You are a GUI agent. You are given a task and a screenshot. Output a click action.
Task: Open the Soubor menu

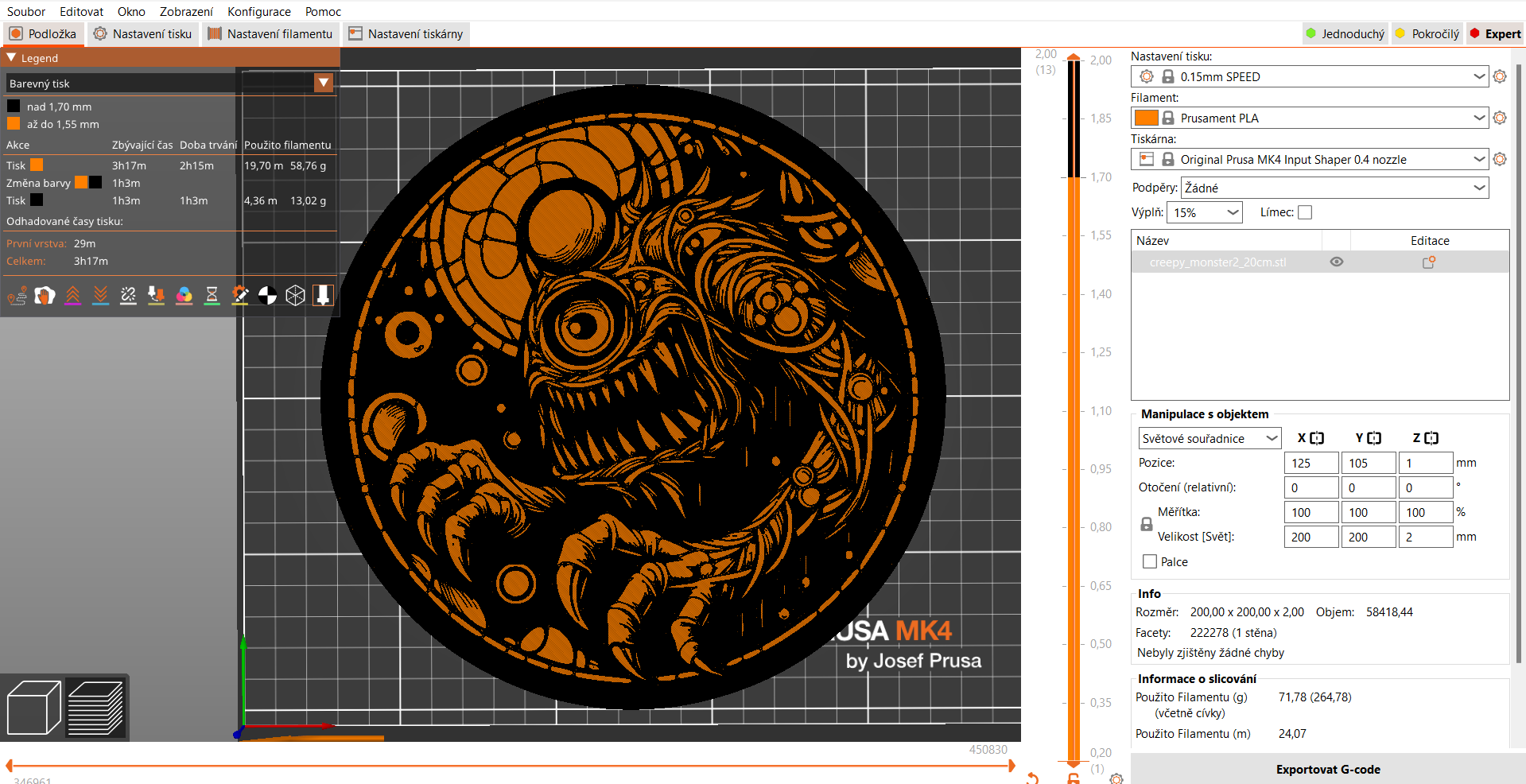point(26,11)
